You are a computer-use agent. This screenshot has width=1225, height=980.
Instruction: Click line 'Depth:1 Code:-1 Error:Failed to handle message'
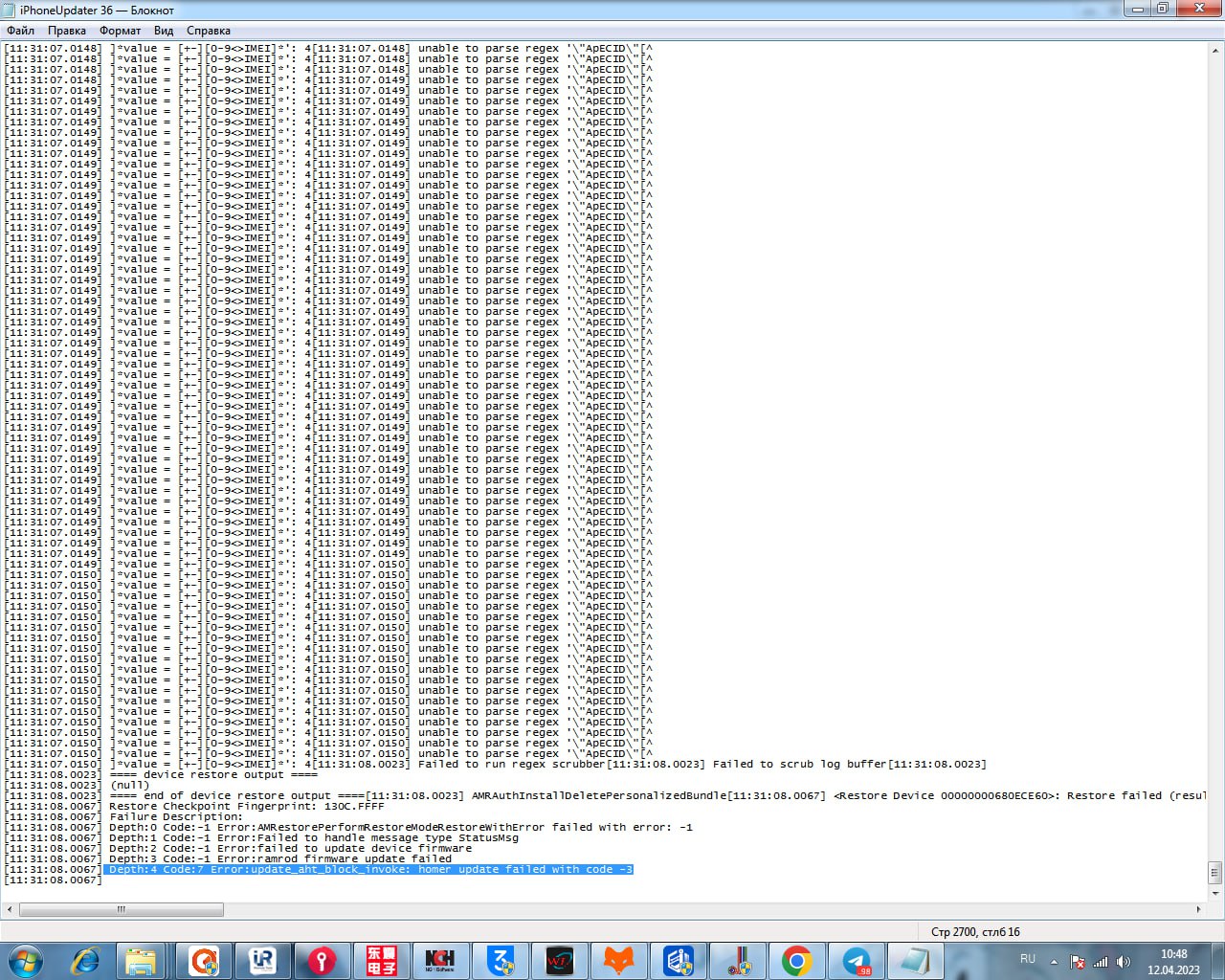(x=314, y=838)
